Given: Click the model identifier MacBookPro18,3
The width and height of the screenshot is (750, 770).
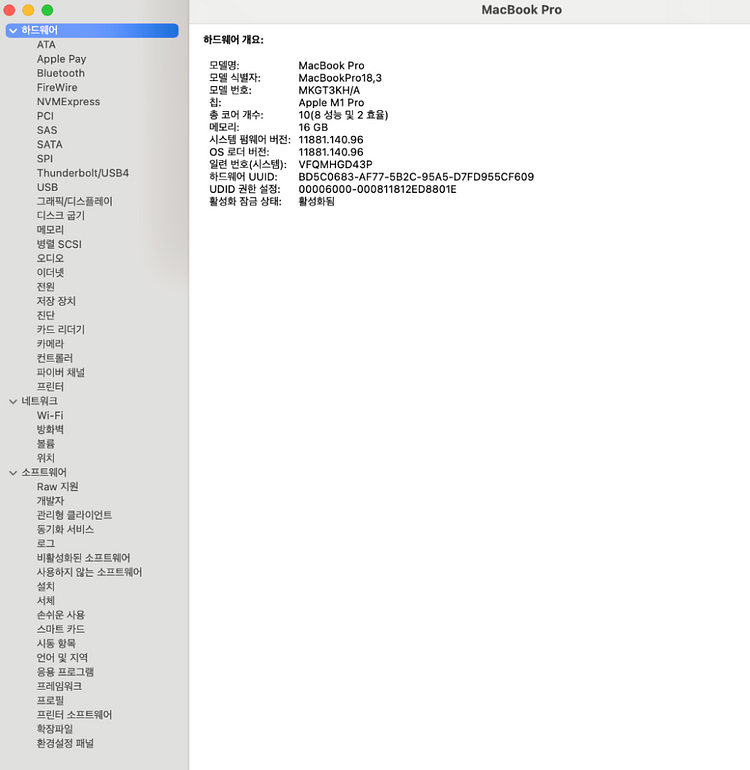Looking at the screenshot, I should [340, 78].
